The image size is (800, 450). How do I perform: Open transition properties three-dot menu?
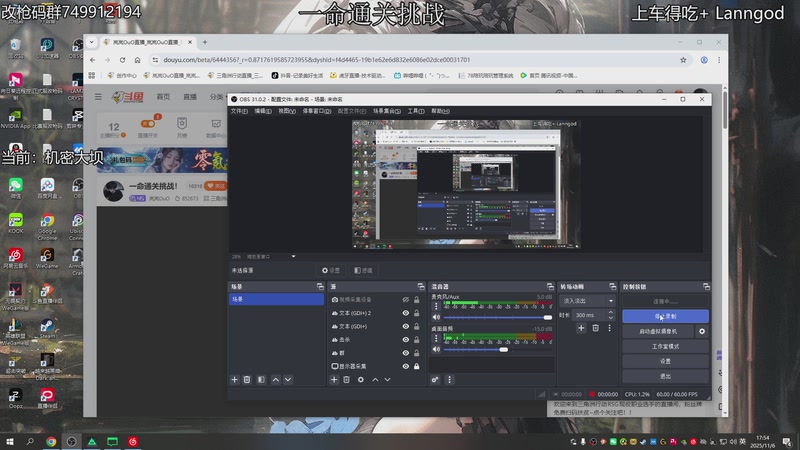[609, 328]
